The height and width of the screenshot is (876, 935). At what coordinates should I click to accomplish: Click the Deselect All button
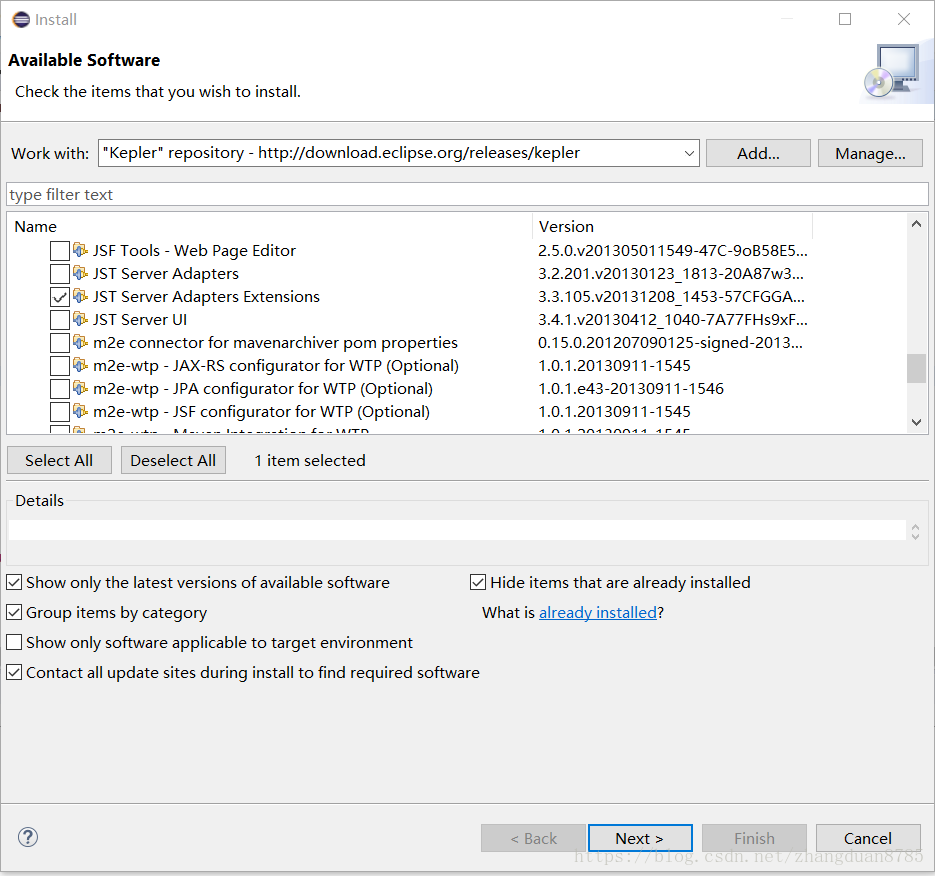173,460
